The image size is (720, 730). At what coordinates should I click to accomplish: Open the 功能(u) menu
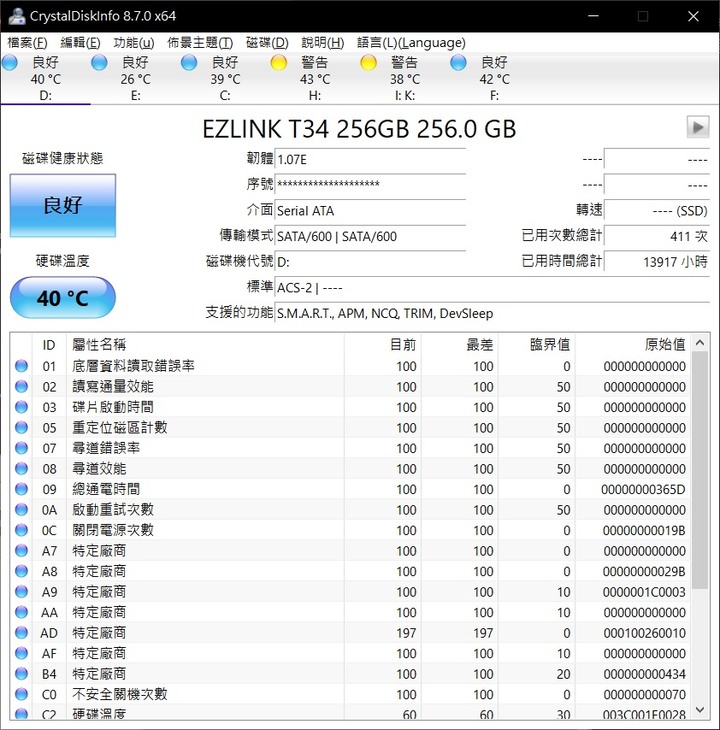[x=134, y=43]
